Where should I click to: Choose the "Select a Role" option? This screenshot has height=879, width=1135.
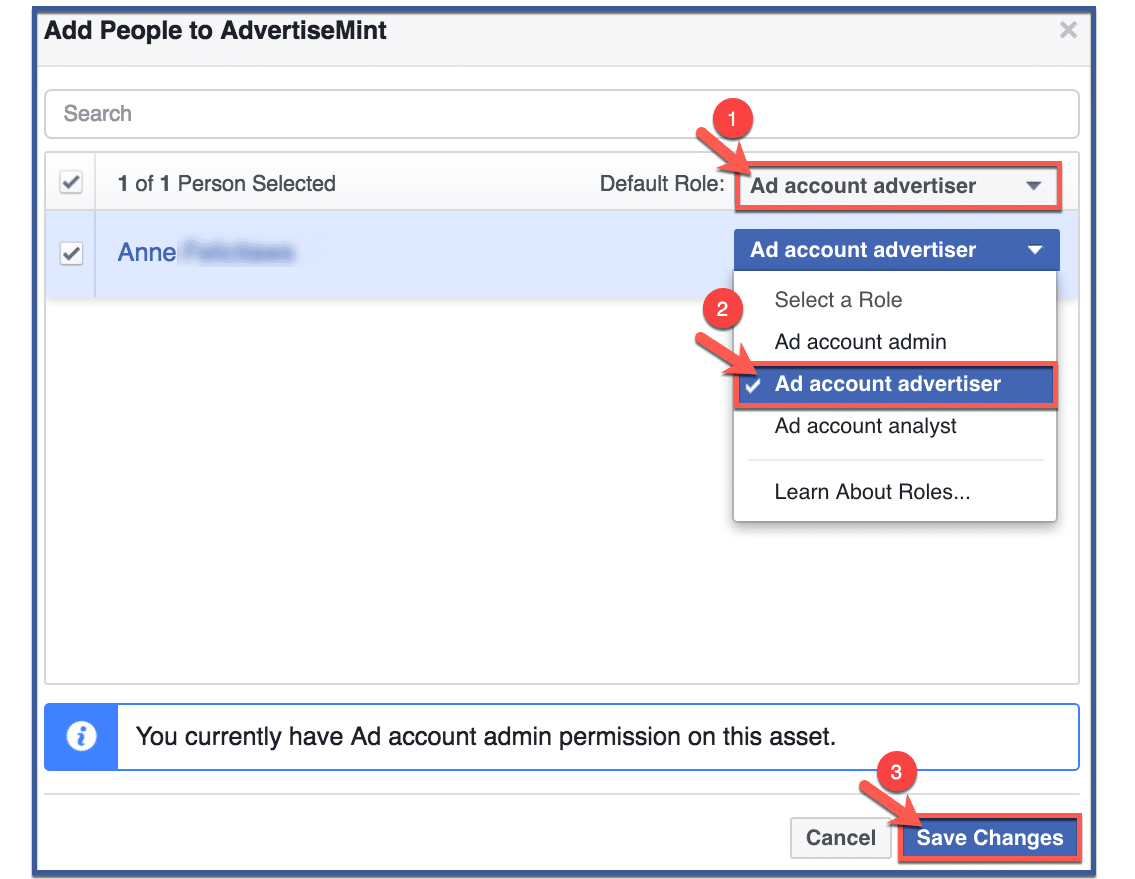pos(838,299)
